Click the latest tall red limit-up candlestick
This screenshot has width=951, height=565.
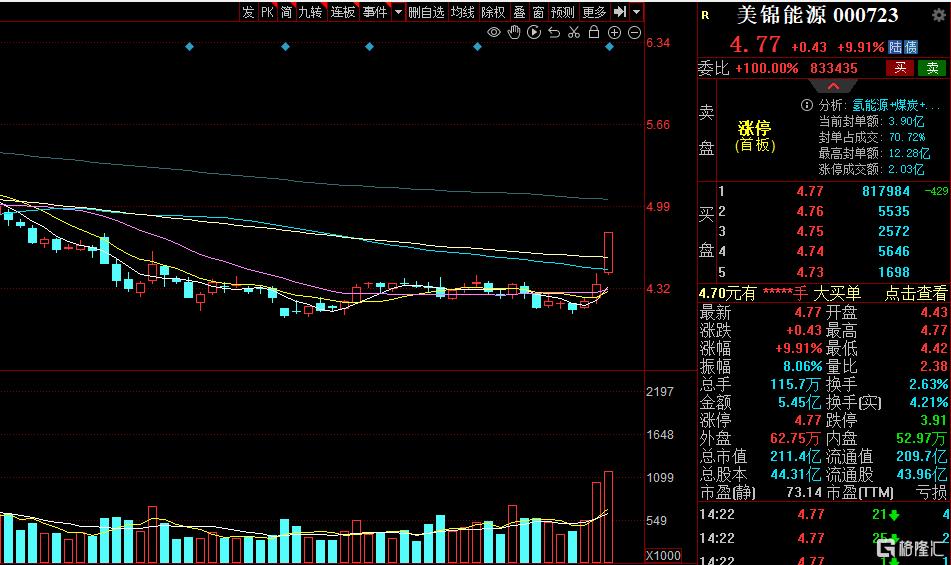pyautogui.click(x=608, y=252)
